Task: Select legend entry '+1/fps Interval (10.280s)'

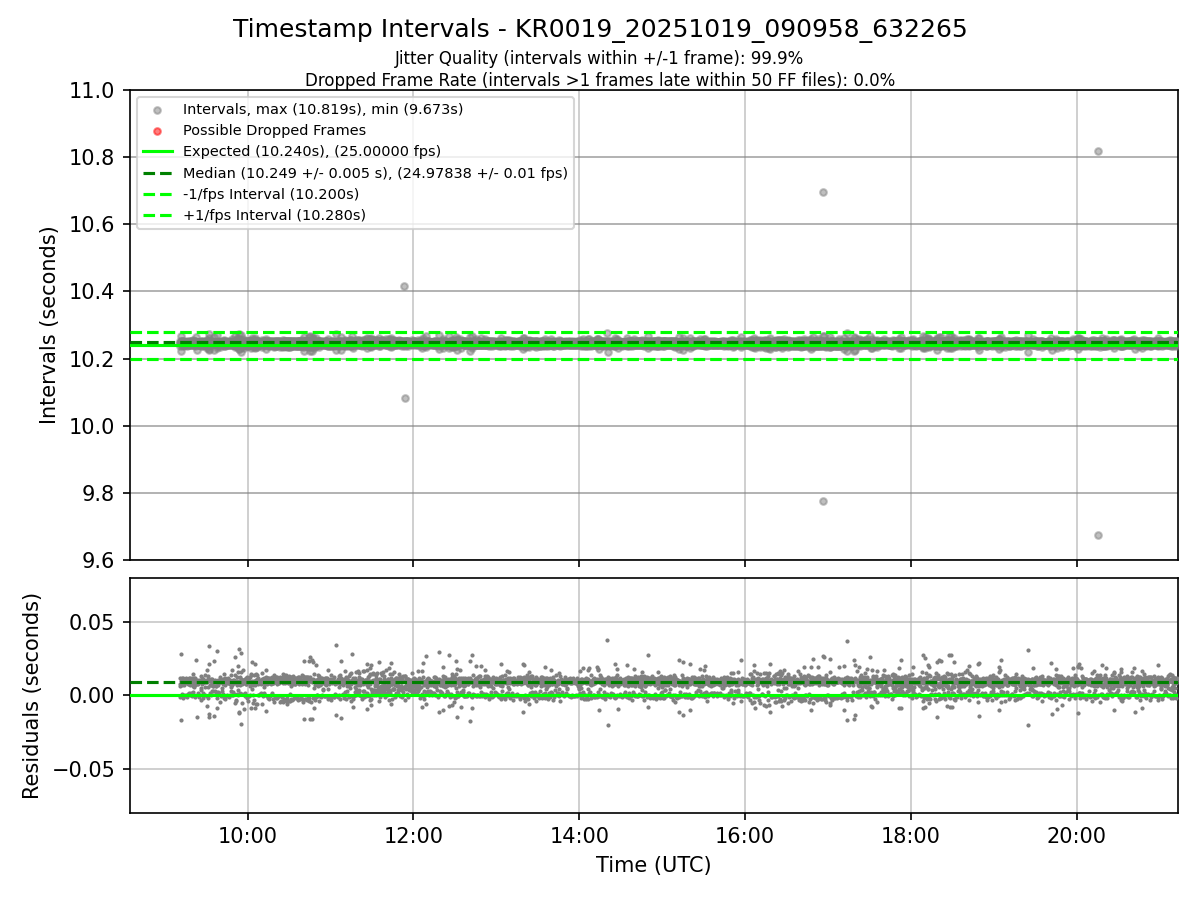Action: 274,215
